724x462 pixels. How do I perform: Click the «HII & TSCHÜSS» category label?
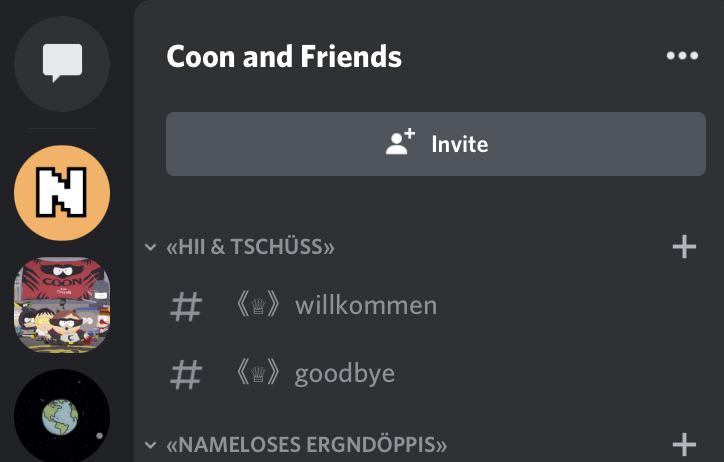pos(250,247)
